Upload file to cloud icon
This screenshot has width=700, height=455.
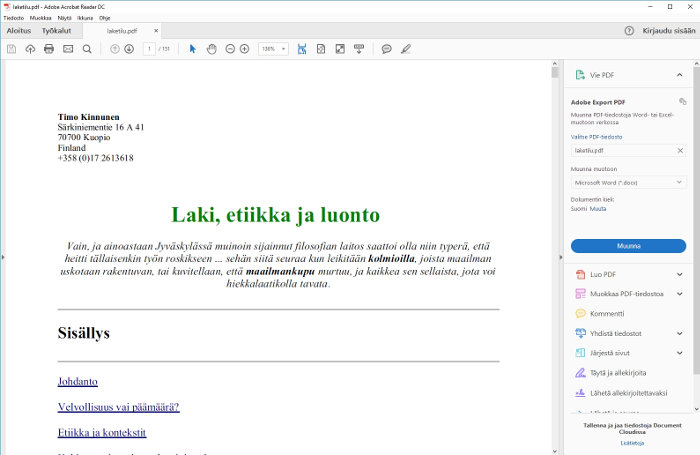[x=30, y=49]
